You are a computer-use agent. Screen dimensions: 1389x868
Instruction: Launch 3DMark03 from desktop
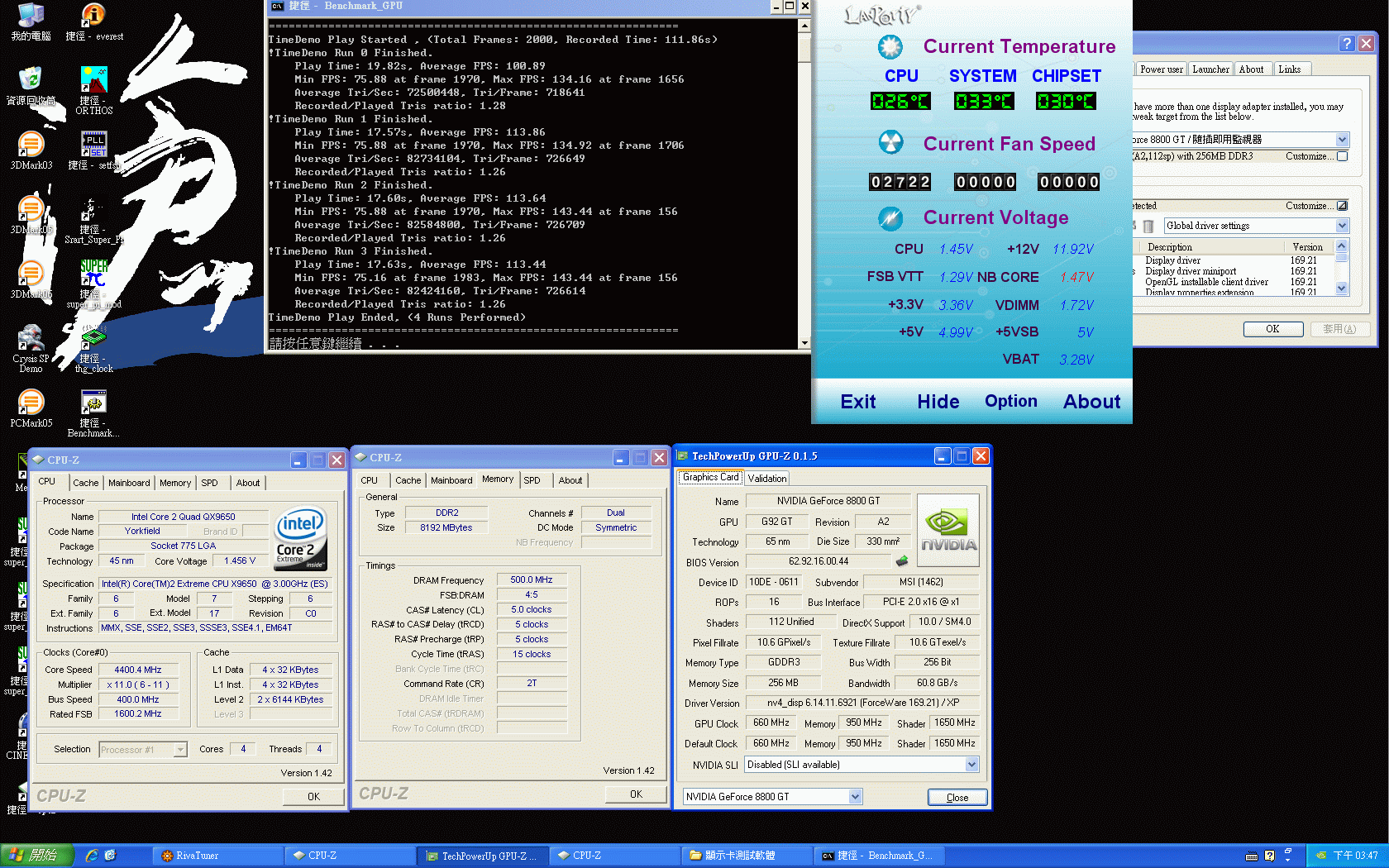pos(31,150)
